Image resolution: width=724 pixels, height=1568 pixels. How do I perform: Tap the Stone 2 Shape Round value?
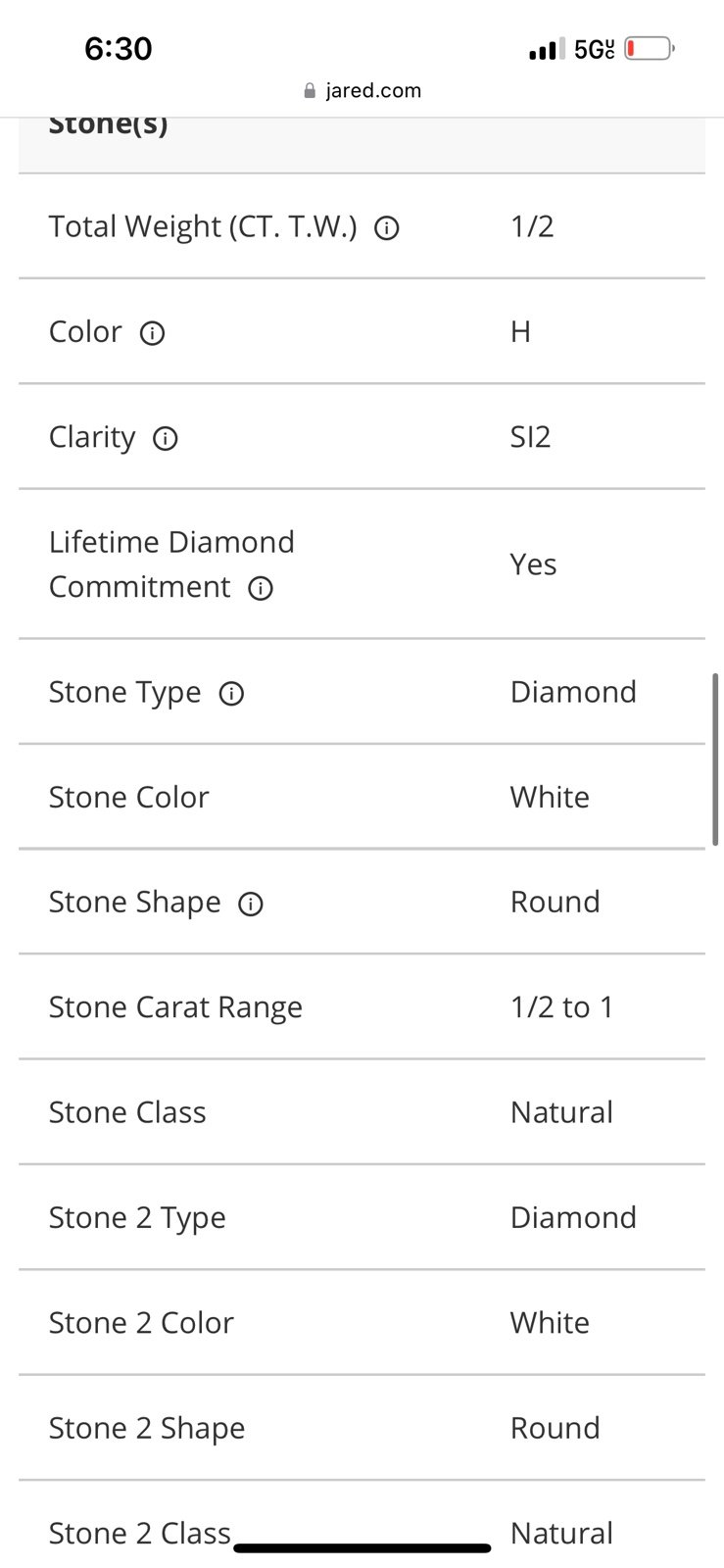[x=555, y=1428]
